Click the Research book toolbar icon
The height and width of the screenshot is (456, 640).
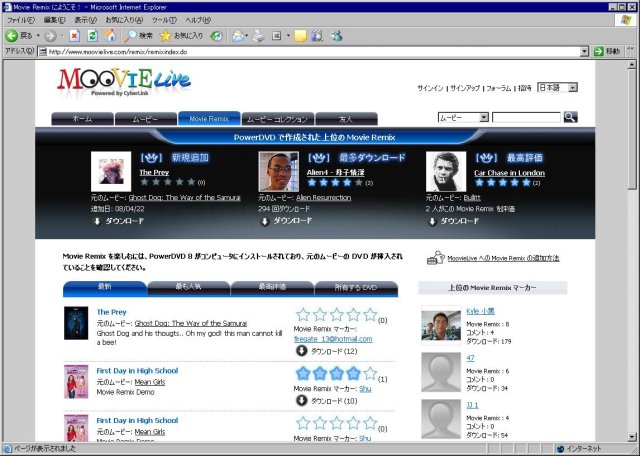pyautogui.click(x=317, y=36)
